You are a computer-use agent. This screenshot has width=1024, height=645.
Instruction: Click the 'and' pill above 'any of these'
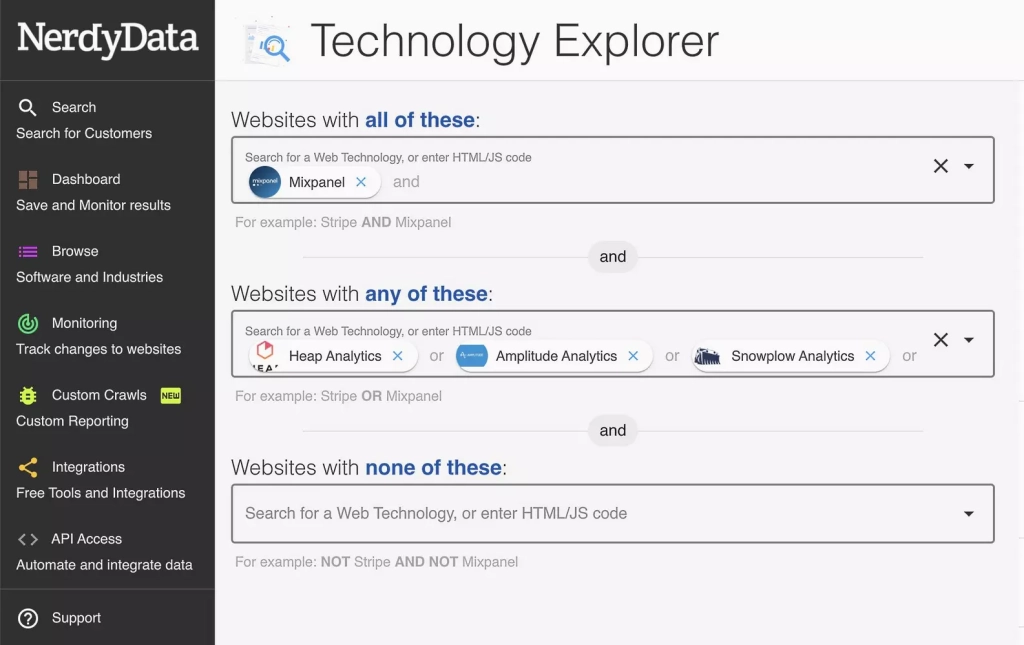[613, 257]
